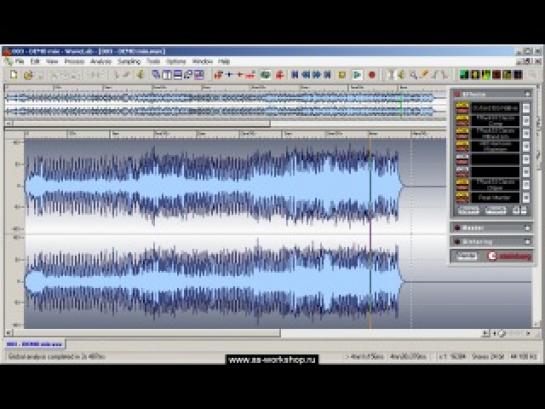This screenshot has width=545, height=409.
Task: Open the Options menu
Action: (x=176, y=62)
